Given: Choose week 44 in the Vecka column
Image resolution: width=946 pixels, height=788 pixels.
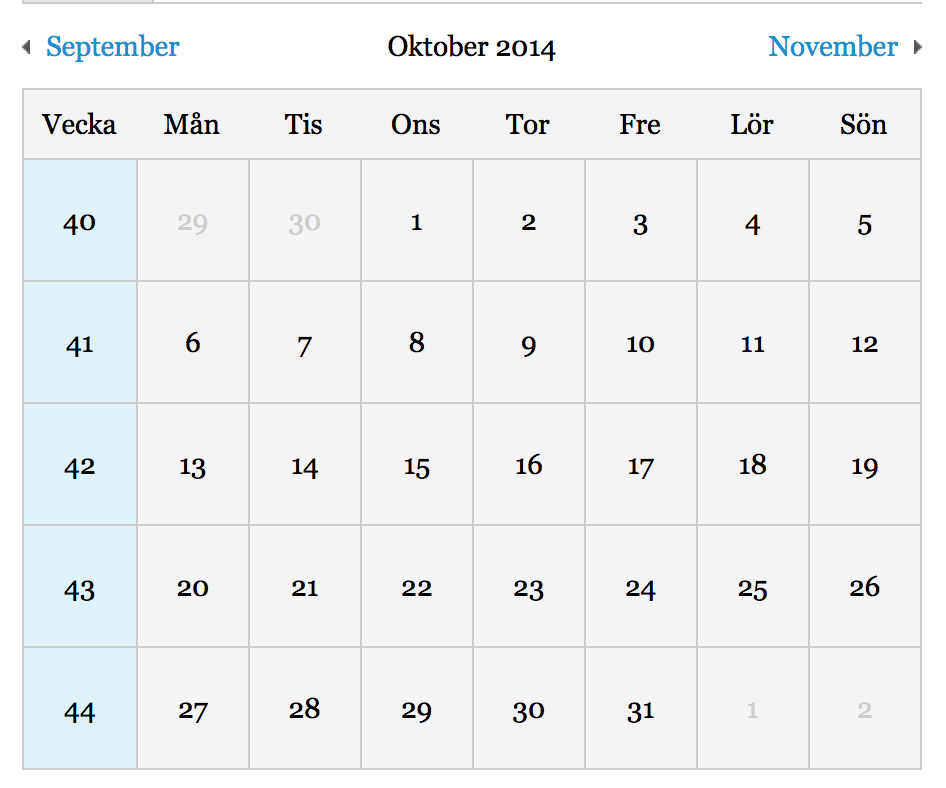Looking at the screenshot, I should click(x=80, y=708).
